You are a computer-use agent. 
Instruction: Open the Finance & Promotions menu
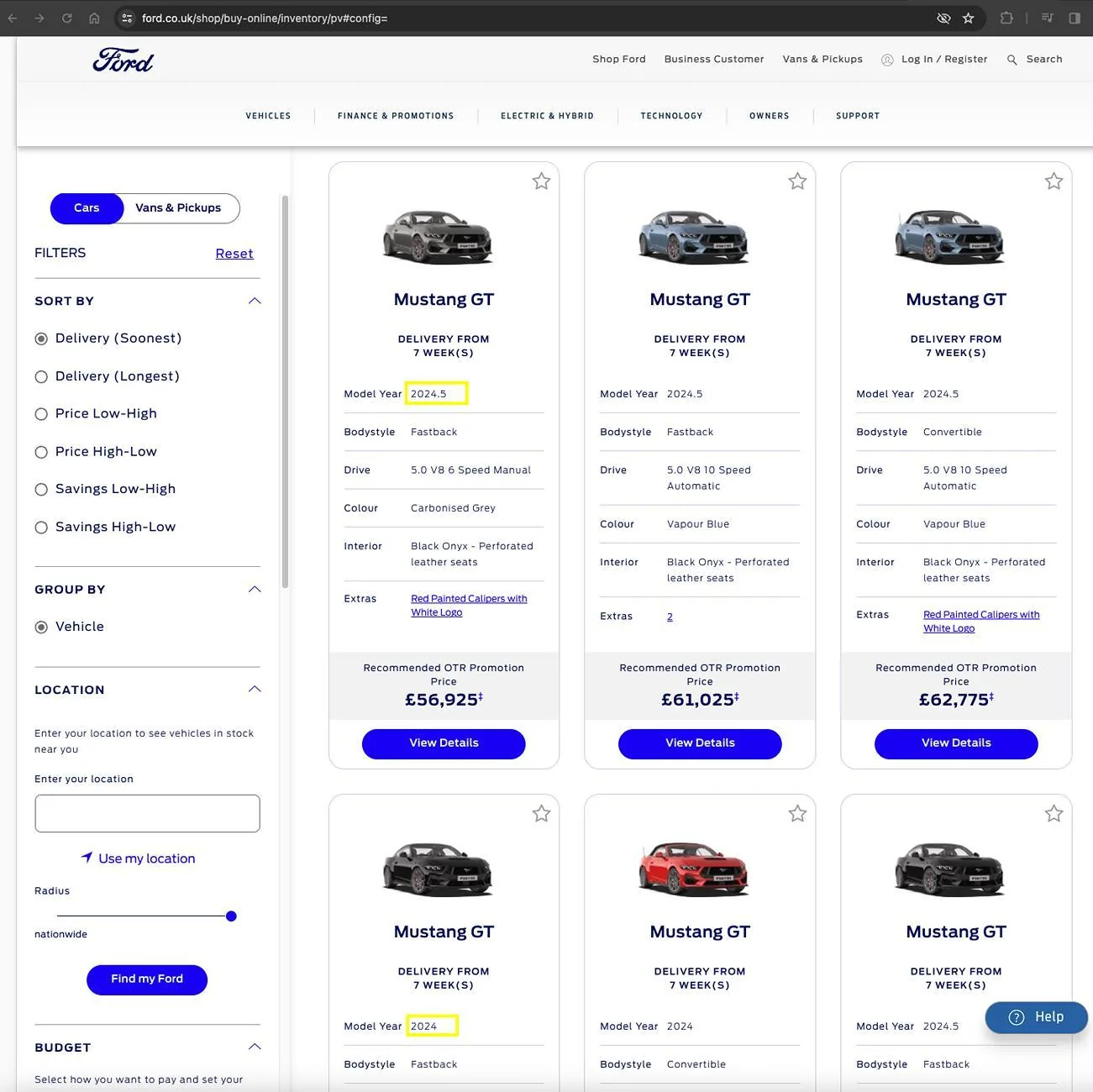[396, 116]
